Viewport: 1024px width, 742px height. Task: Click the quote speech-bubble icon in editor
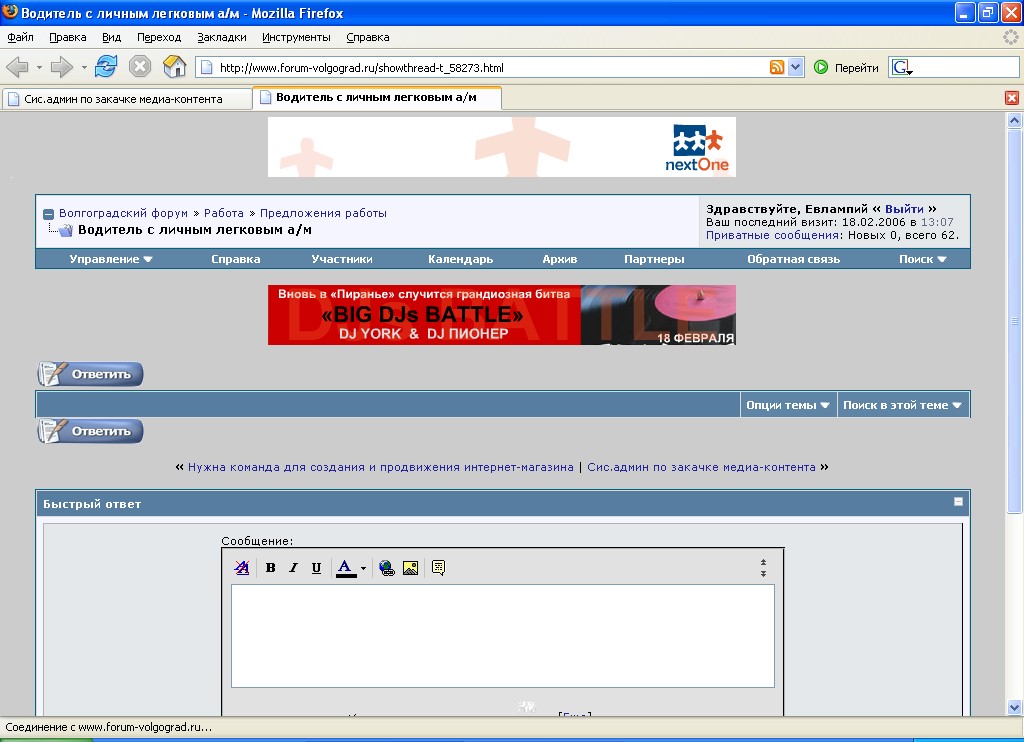point(438,568)
